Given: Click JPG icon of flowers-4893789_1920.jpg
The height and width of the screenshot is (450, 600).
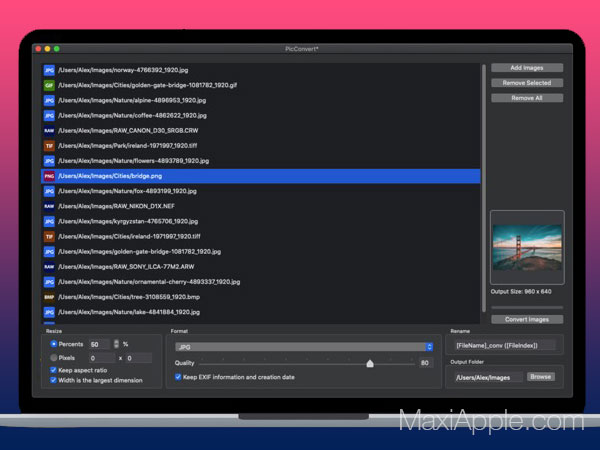Looking at the screenshot, I should [x=49, y=161].
